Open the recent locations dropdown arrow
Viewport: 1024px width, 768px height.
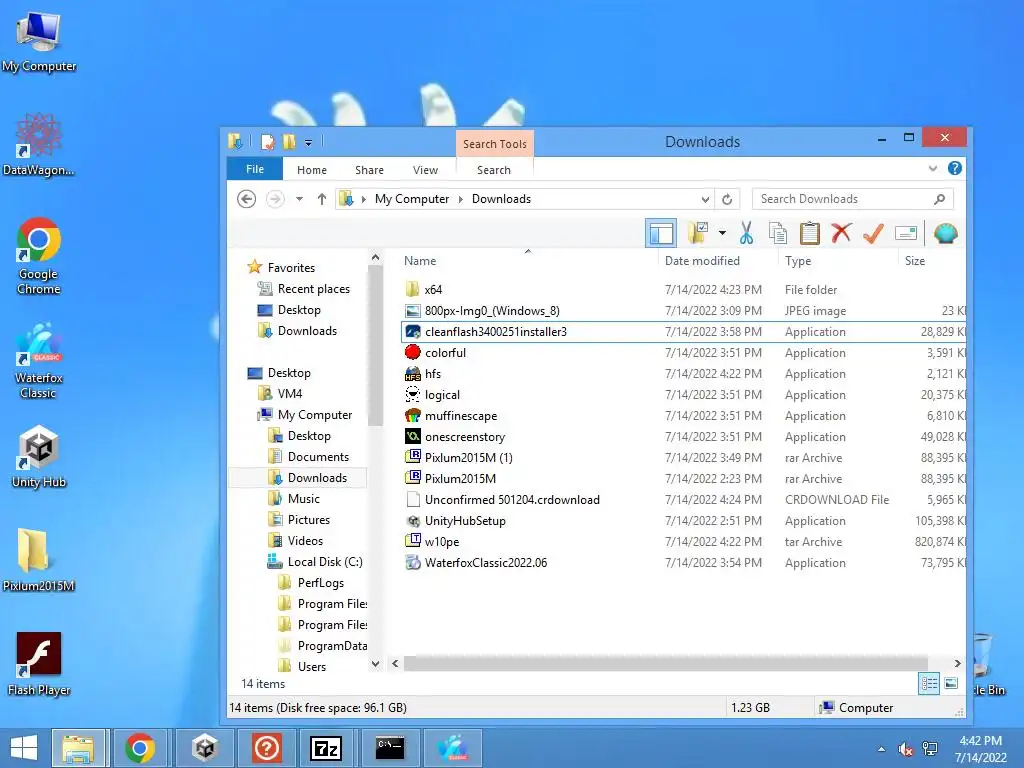pos(299,199)
